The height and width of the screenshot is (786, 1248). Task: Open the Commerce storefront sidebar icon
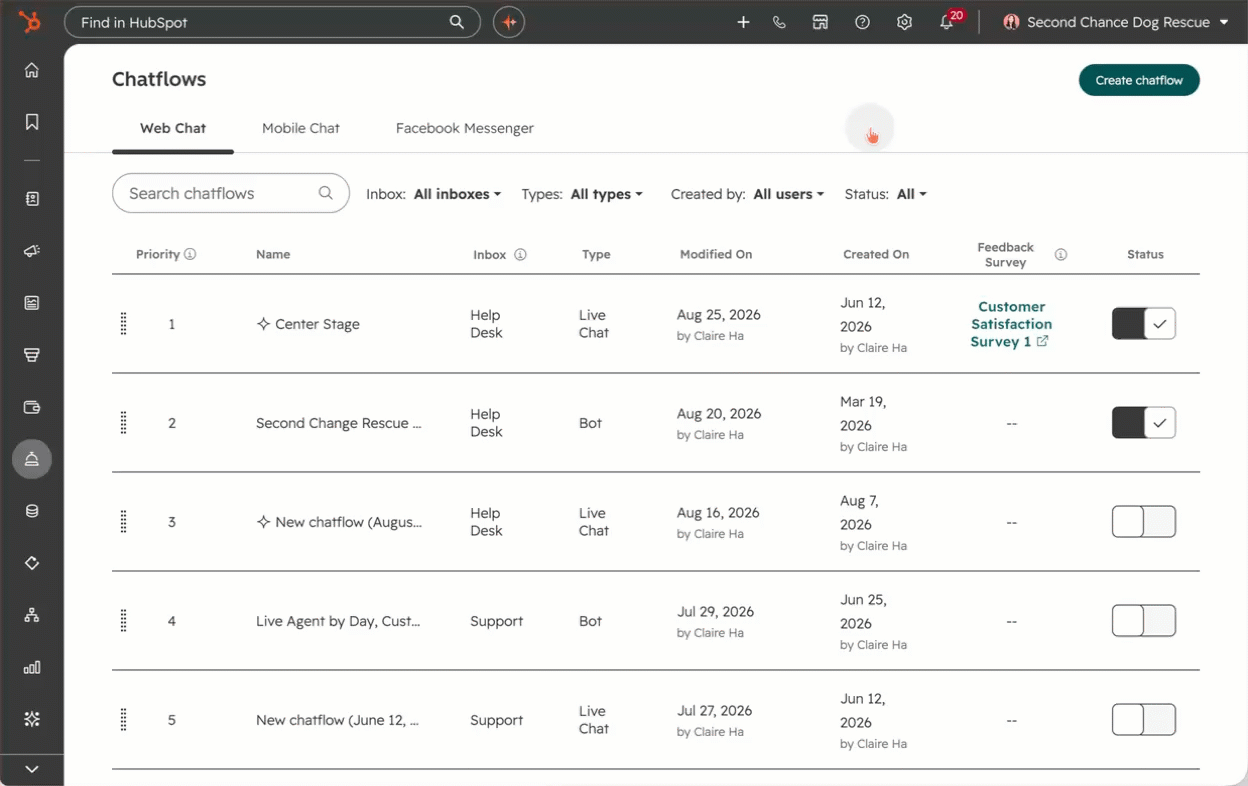[32, 355]
